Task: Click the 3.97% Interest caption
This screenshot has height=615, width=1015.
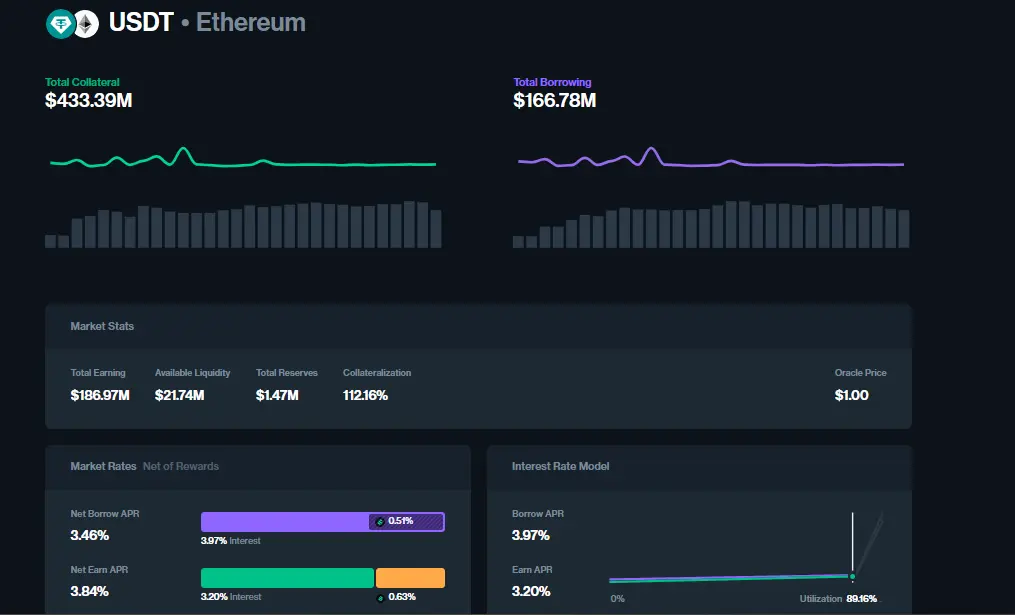Action: pos(230,541)
